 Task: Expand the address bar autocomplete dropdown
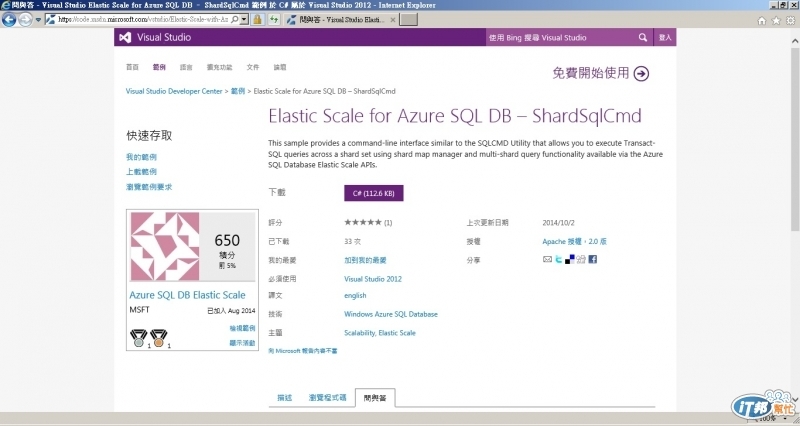point(244,19)
